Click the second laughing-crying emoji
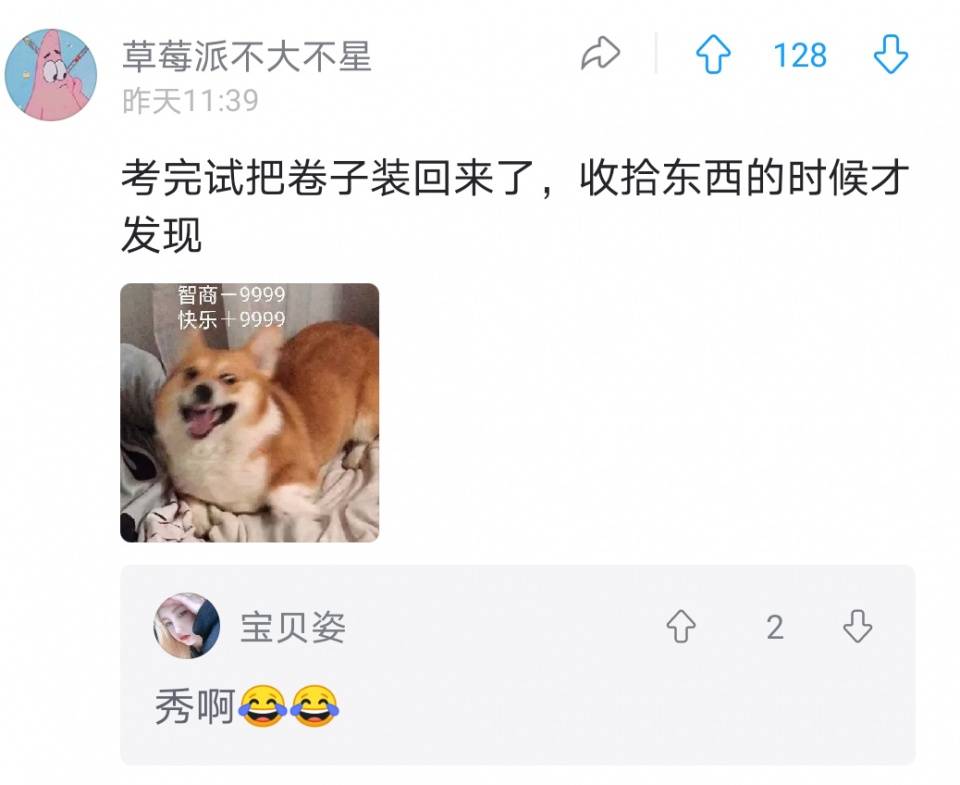The image size is (960, 785). click(x=315, y=706)
